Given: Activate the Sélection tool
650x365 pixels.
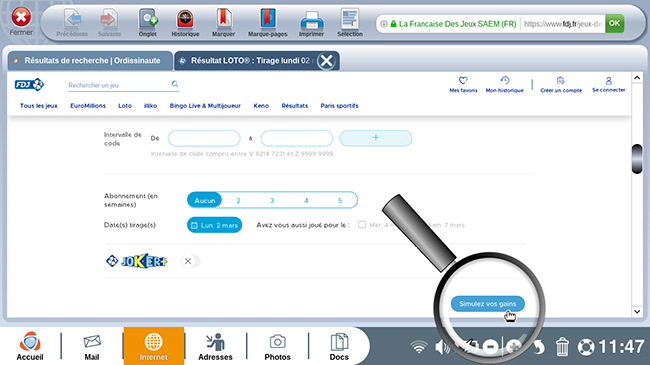Looking at the screenshot, I should tap(350, 23).
